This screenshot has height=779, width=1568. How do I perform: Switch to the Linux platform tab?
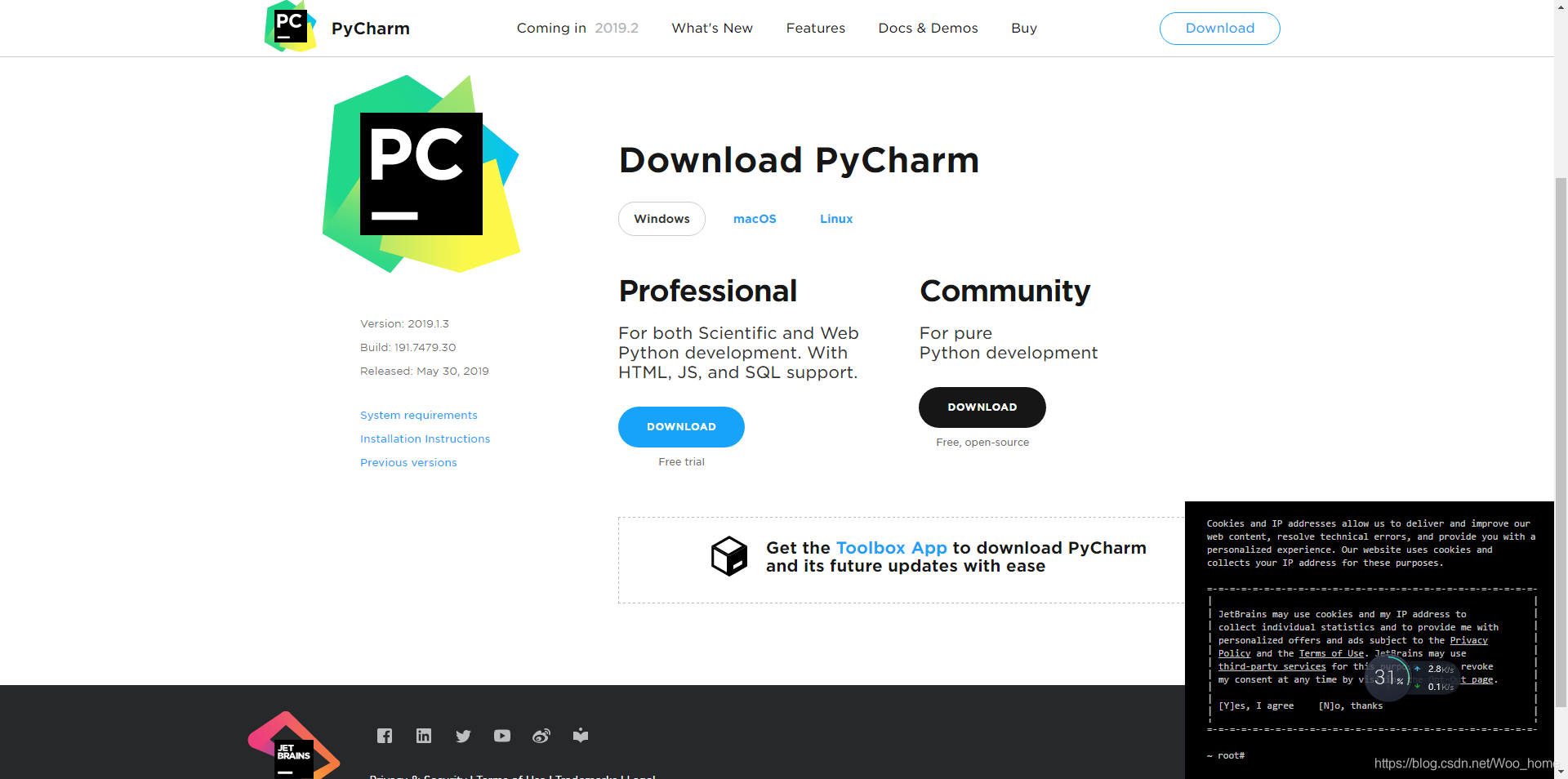point(836,219)
